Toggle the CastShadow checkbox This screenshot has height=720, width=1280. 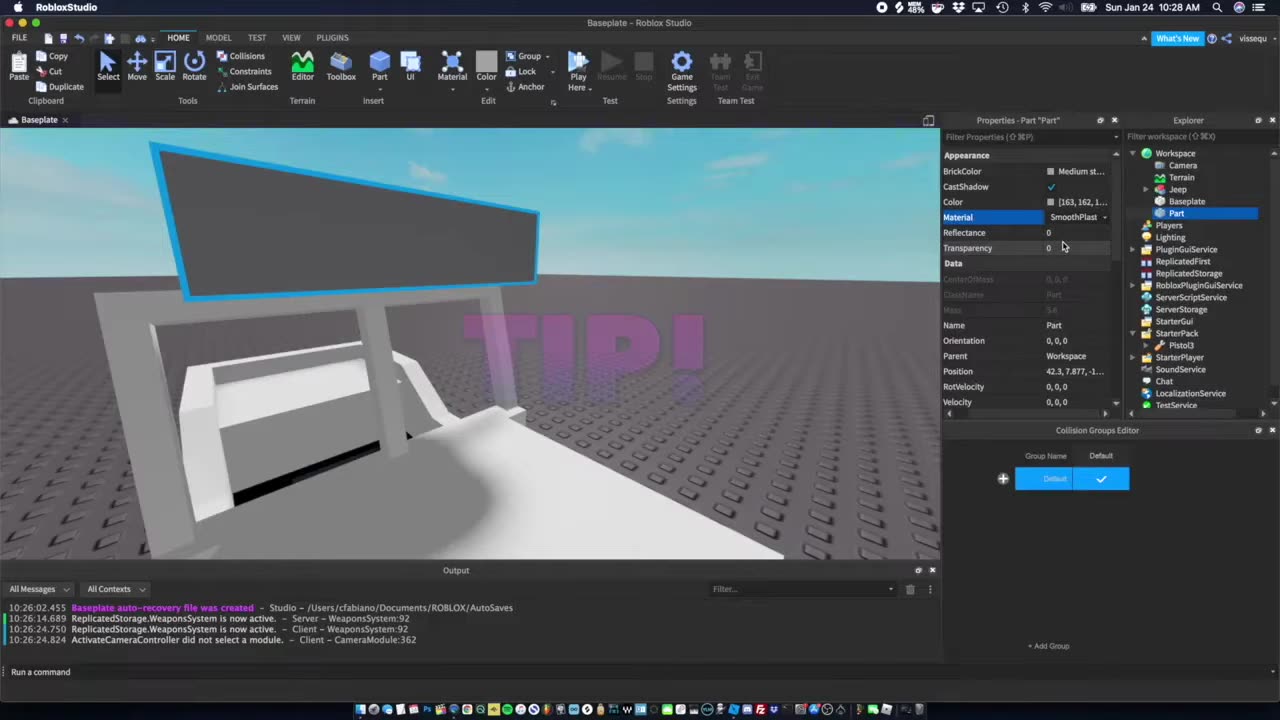[x=1051, y=187]
